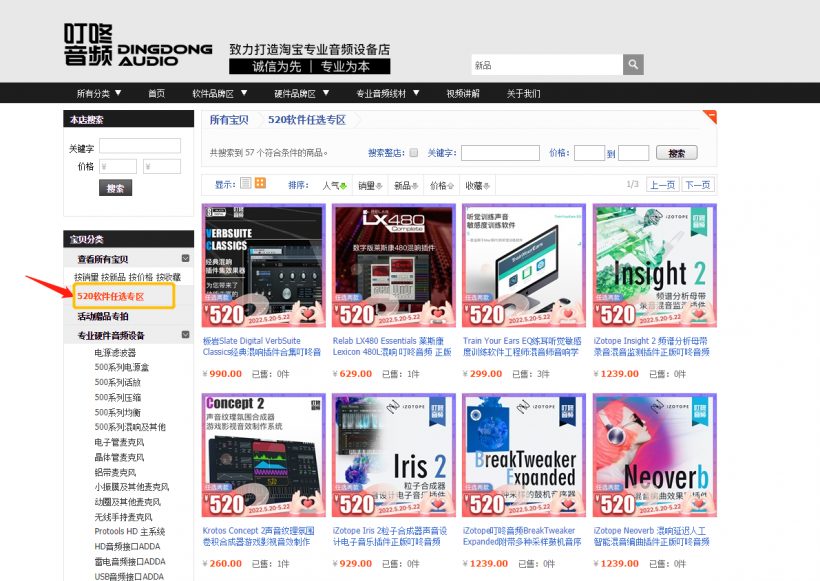Open the BreakTweaker Expanded product thumbnail
Screen dimensions: 820x581
[524, 455]
